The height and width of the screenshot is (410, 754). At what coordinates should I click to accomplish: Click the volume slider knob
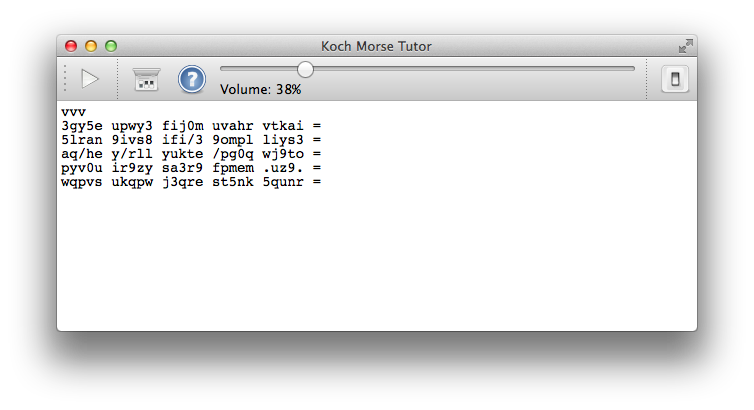305,69
